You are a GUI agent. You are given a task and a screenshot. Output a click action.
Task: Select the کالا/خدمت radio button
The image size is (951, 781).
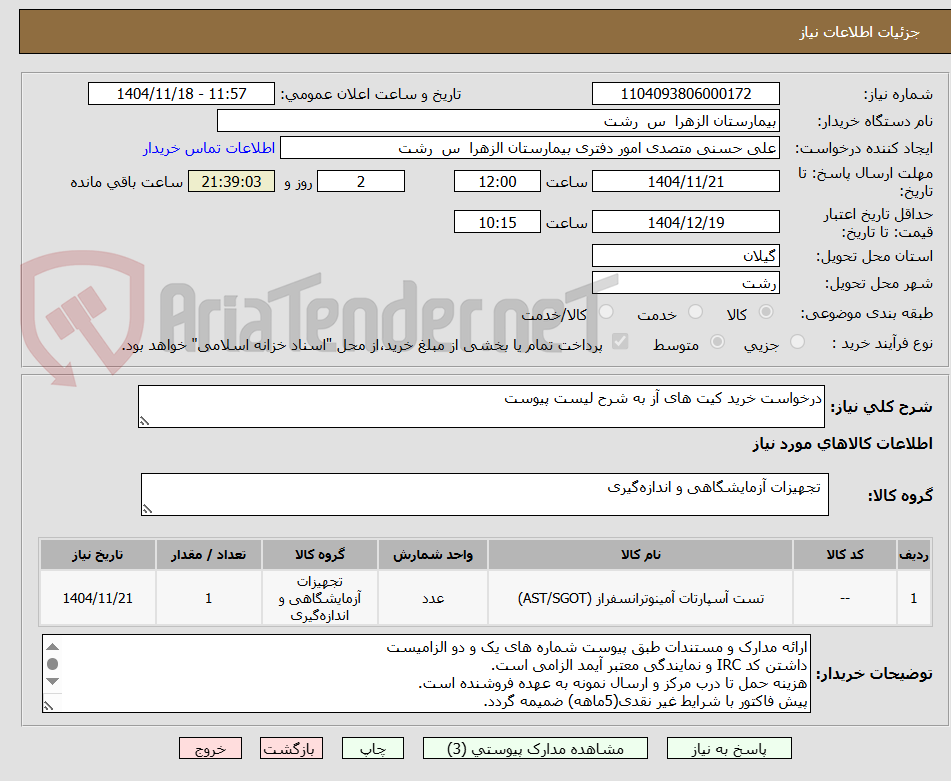(606, 312)
